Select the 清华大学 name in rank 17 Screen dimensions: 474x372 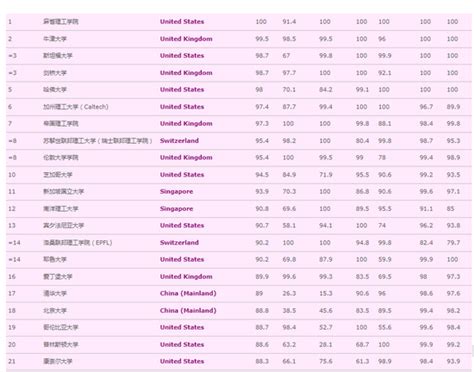55,293
